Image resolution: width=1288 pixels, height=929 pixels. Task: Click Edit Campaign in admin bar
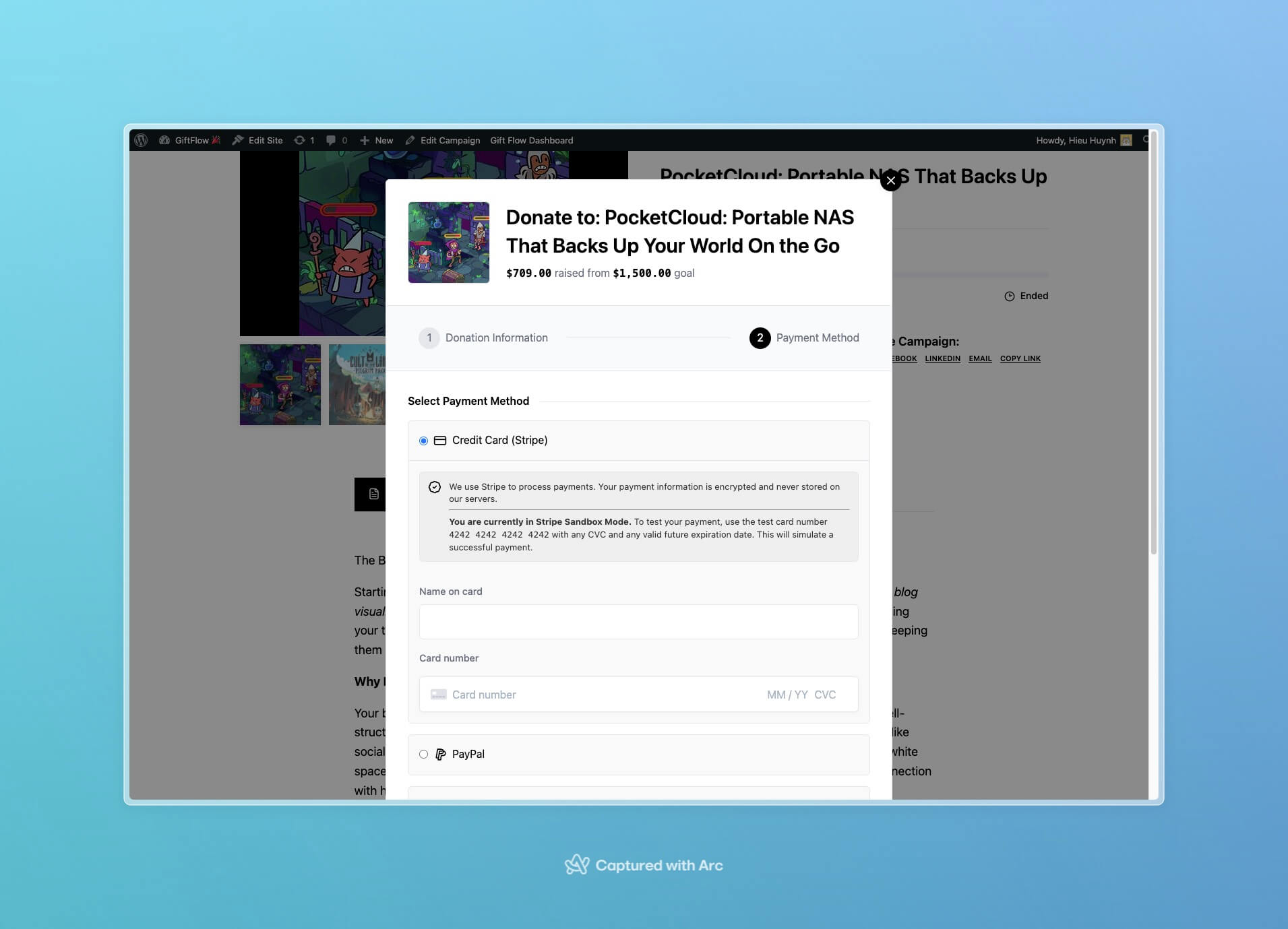pyautogui.click(x=442, y=140)
